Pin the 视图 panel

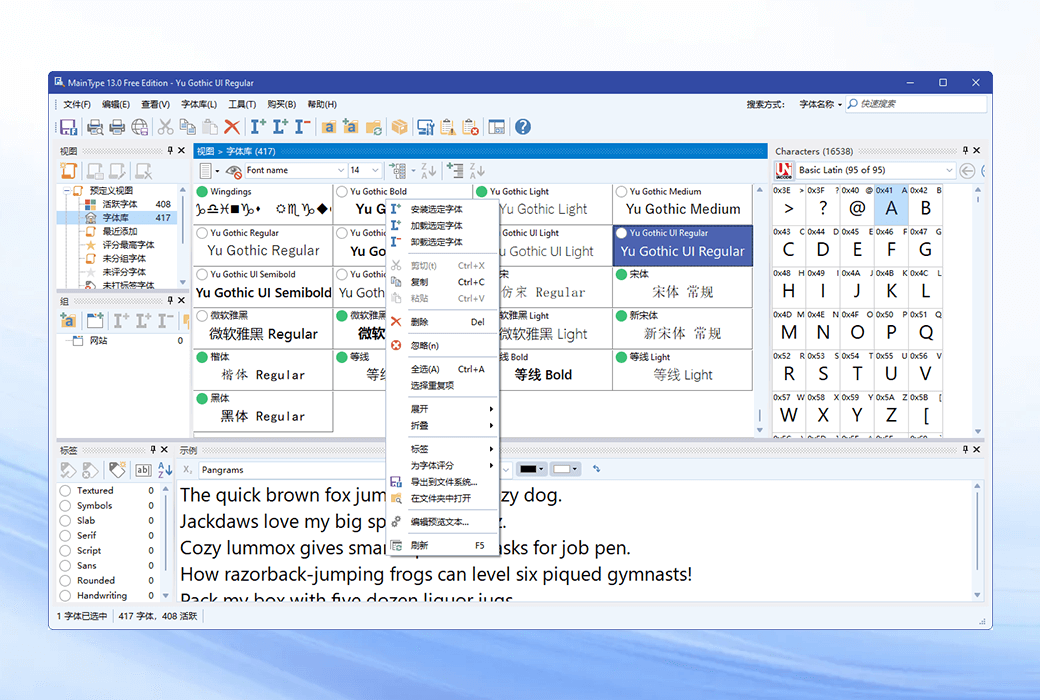[x=170, y=151]
